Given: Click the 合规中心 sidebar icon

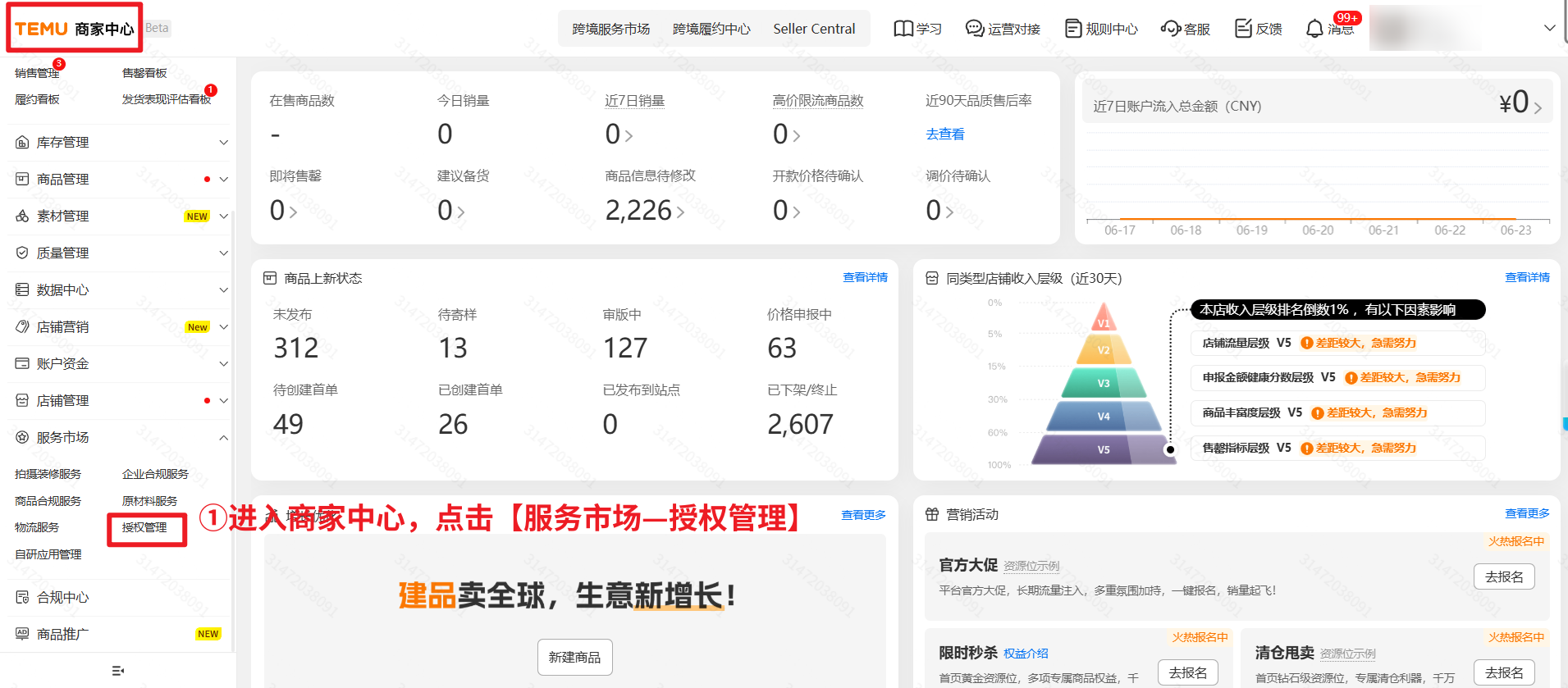Looking at the screenshot, I should 22,597.
